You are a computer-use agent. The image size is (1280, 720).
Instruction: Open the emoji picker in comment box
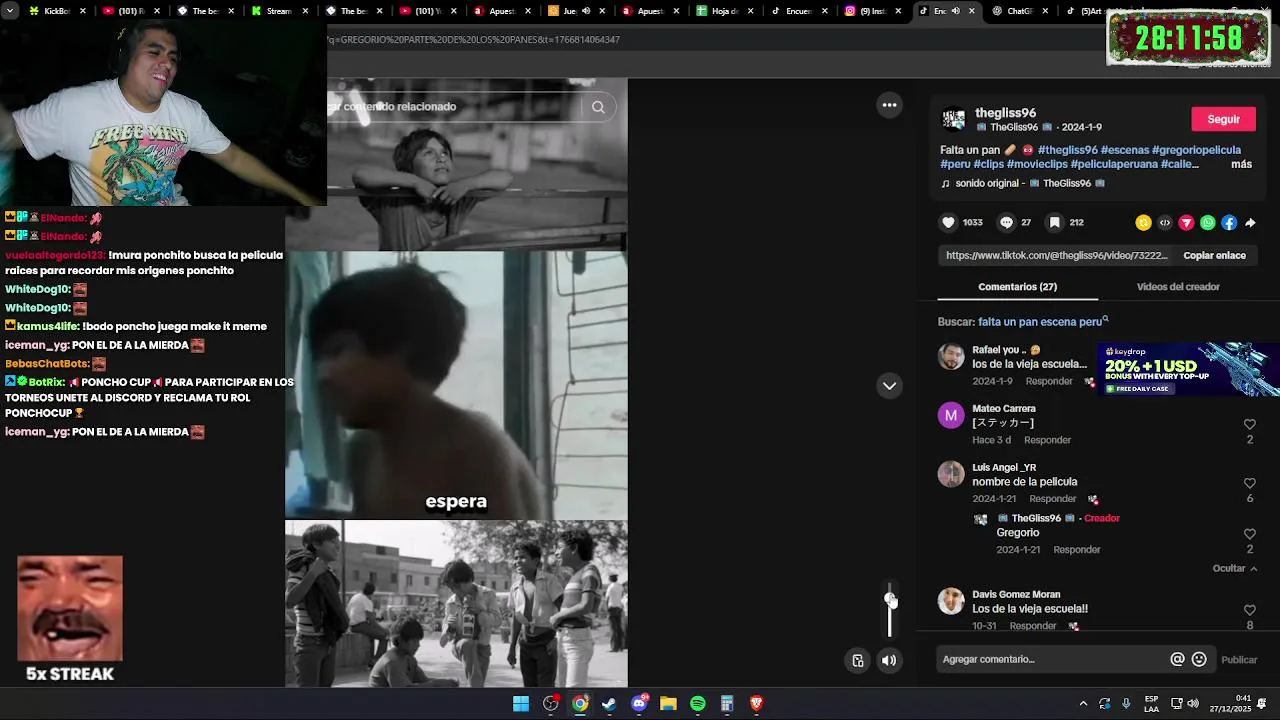[x=1199, y=659]
